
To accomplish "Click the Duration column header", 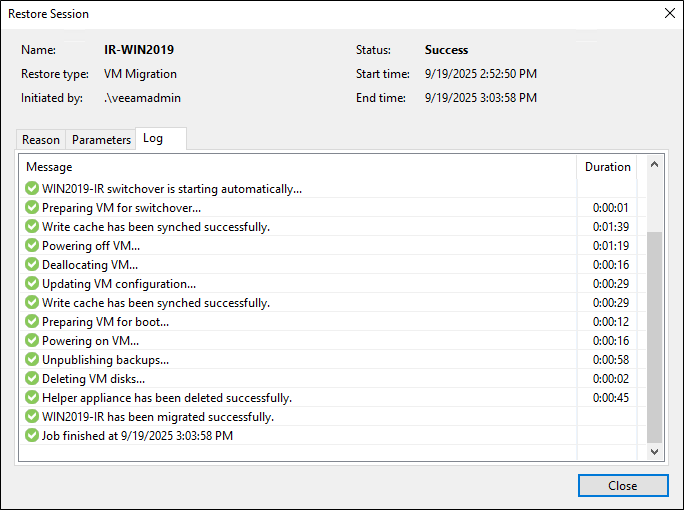I will [x=607, y=167].
